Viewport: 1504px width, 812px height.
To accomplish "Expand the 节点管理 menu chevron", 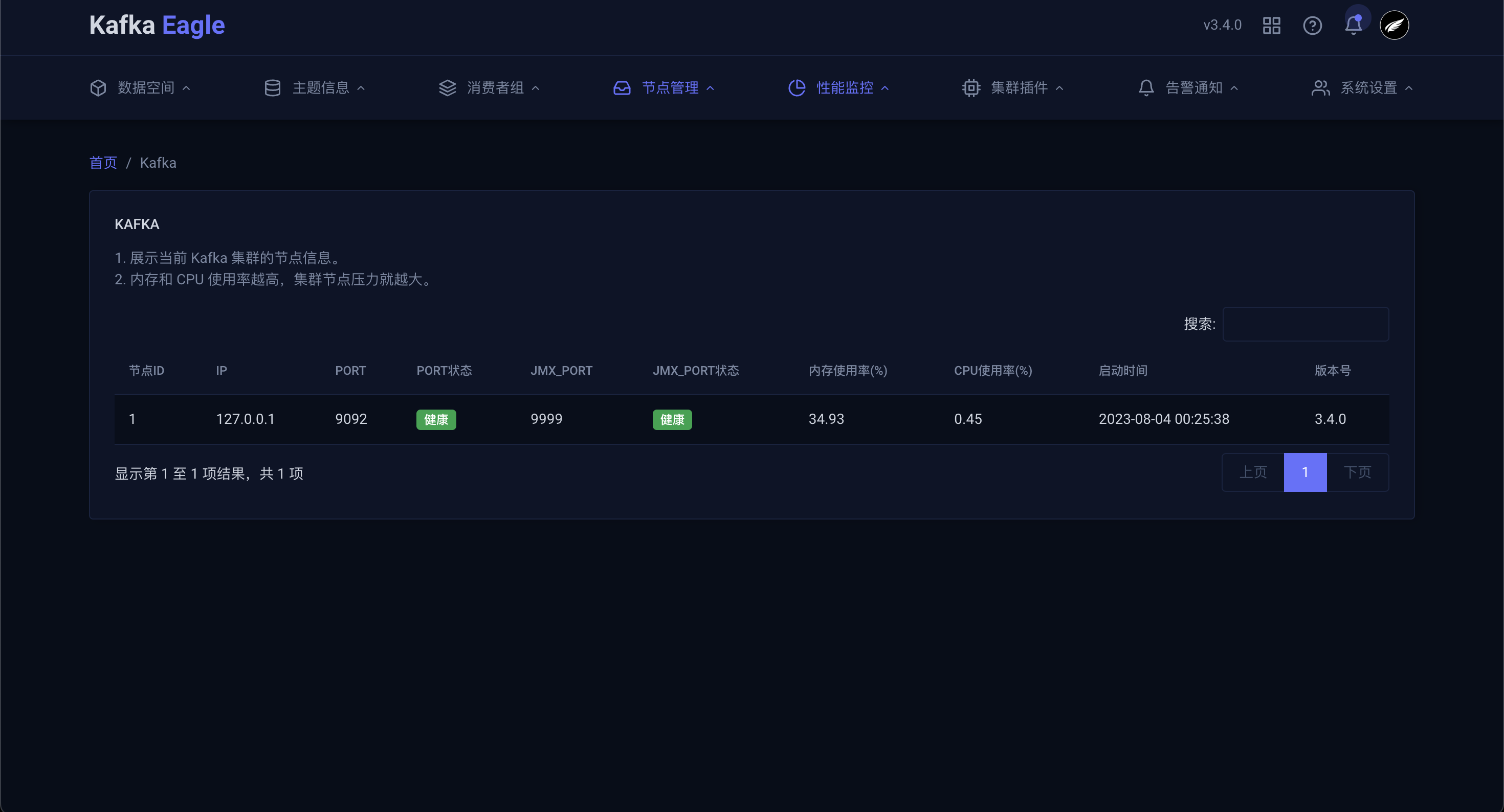I will [711, 88].
